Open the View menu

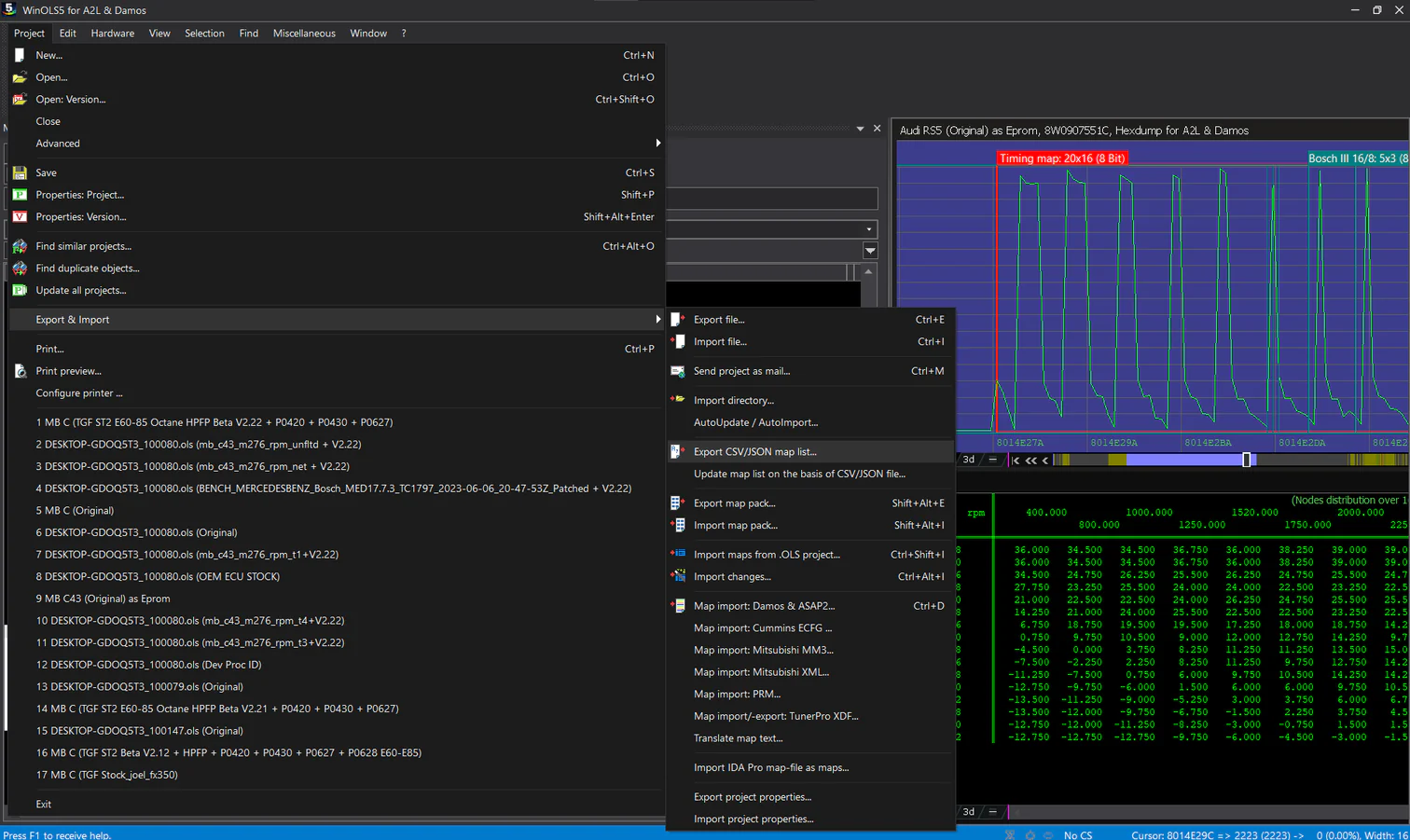159,33
